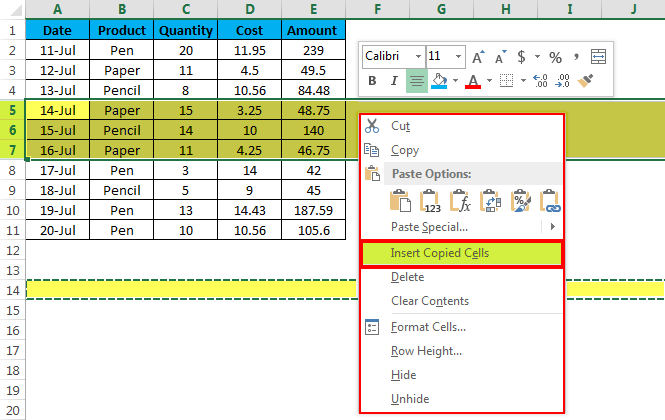Viewport: 665px width, 420px height.
Task: Open the font size 11 dropdown
Action: pos(459,57)
